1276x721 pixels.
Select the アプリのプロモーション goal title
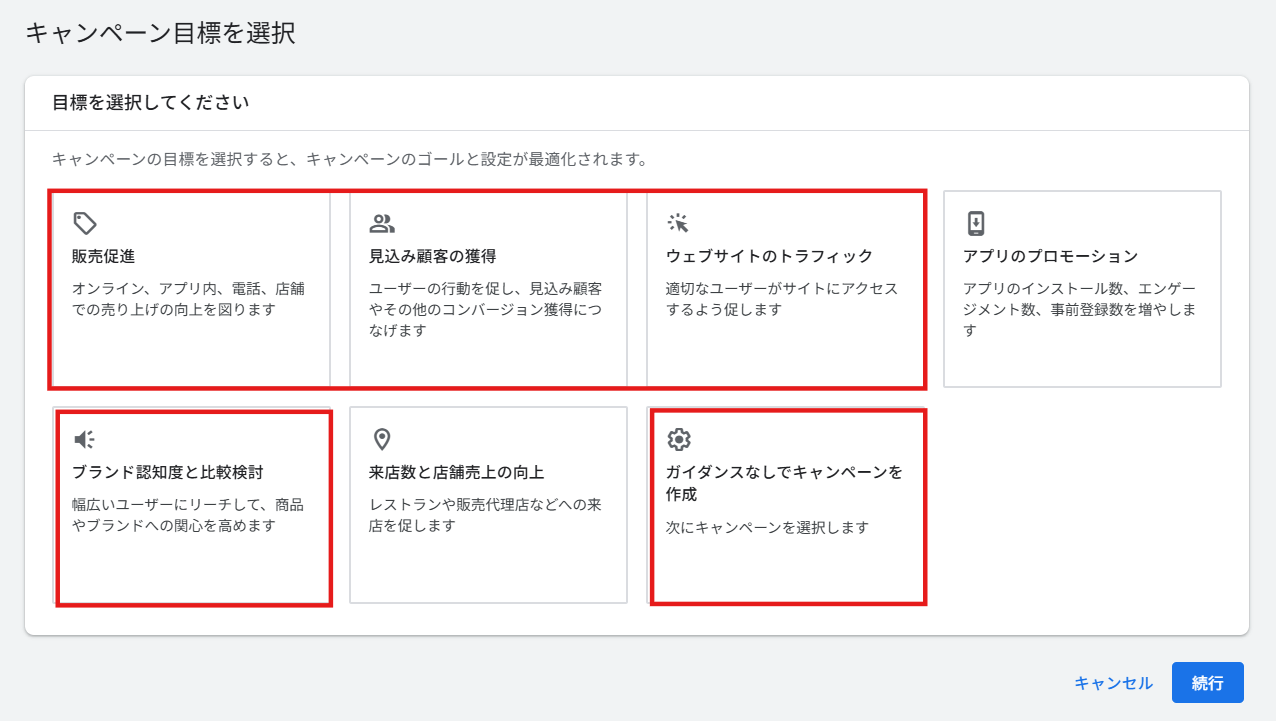pos(1050,256)
